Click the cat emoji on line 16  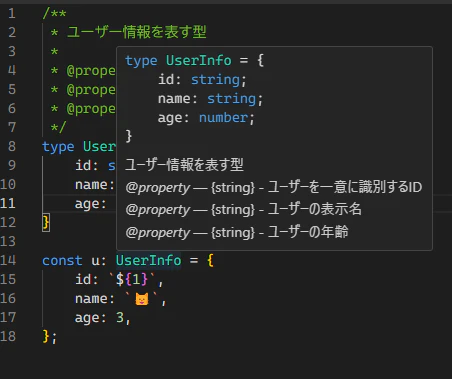[142, 299]
